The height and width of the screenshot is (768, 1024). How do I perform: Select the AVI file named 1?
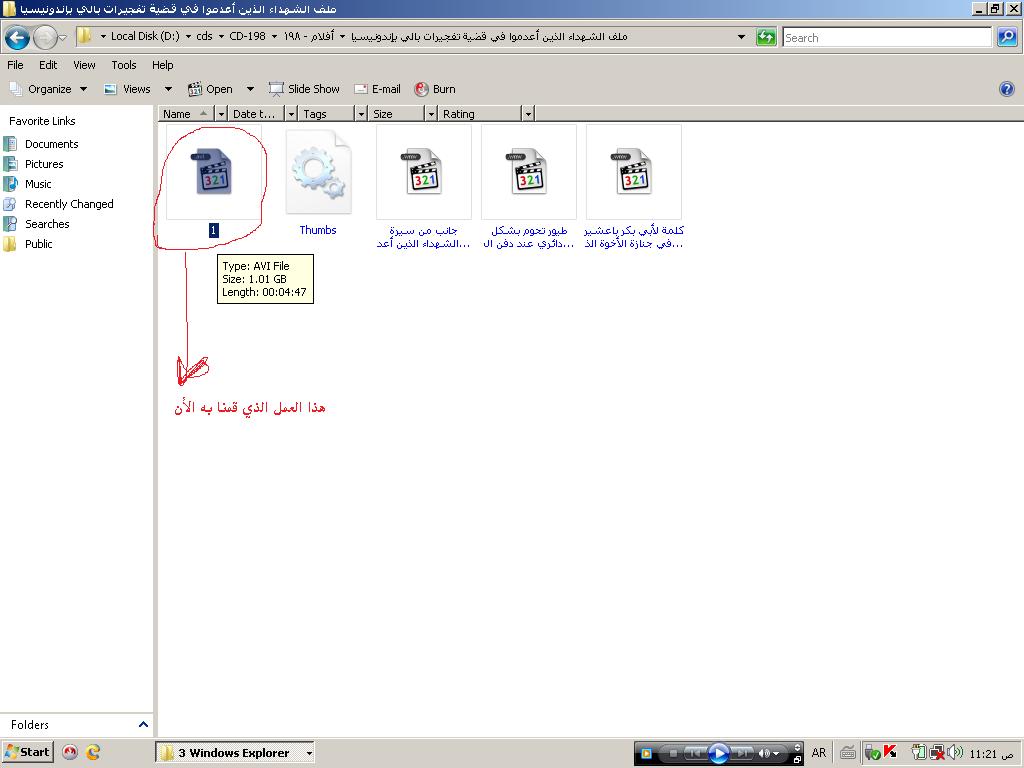213,172
